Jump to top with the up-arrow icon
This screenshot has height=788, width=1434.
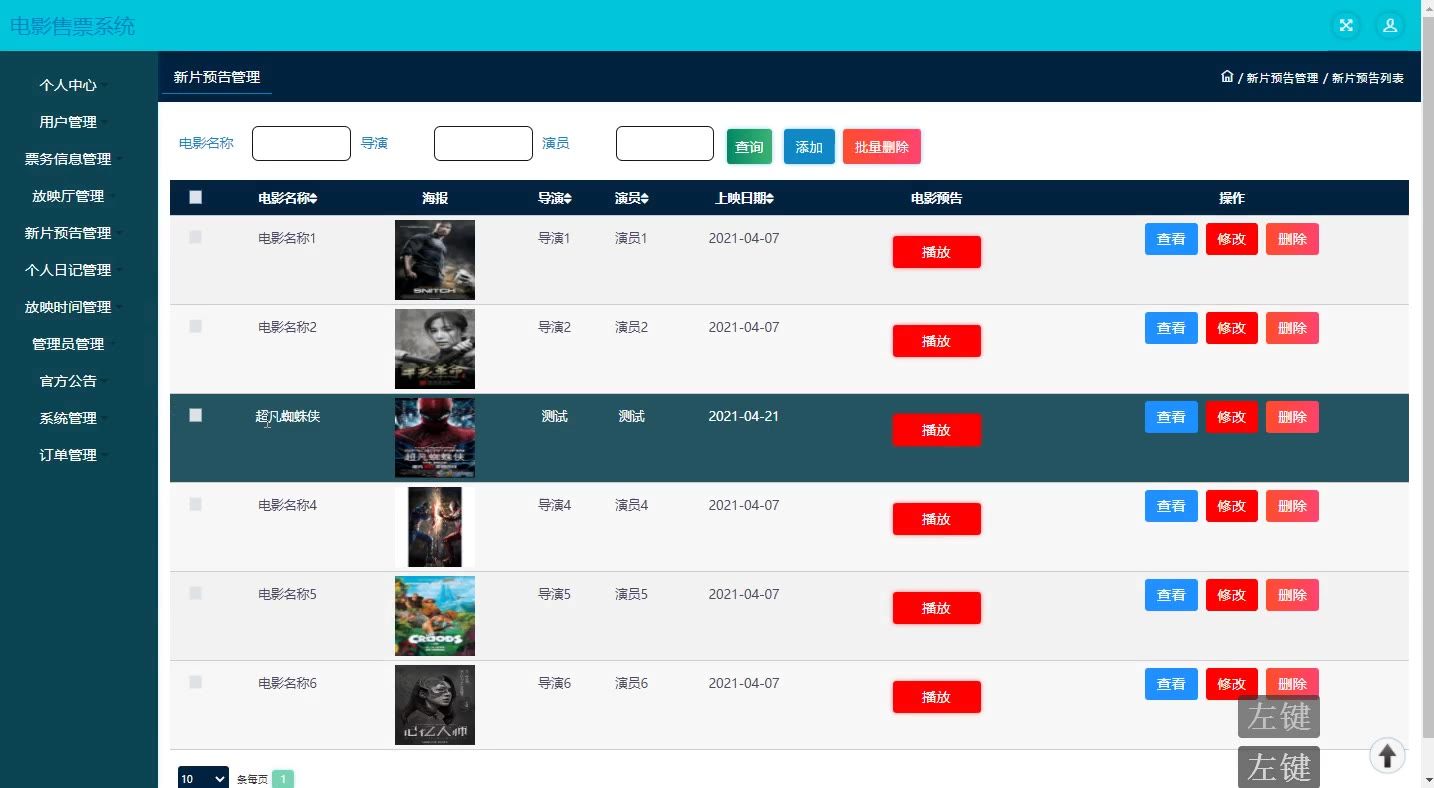click(x=1388, y=755)
